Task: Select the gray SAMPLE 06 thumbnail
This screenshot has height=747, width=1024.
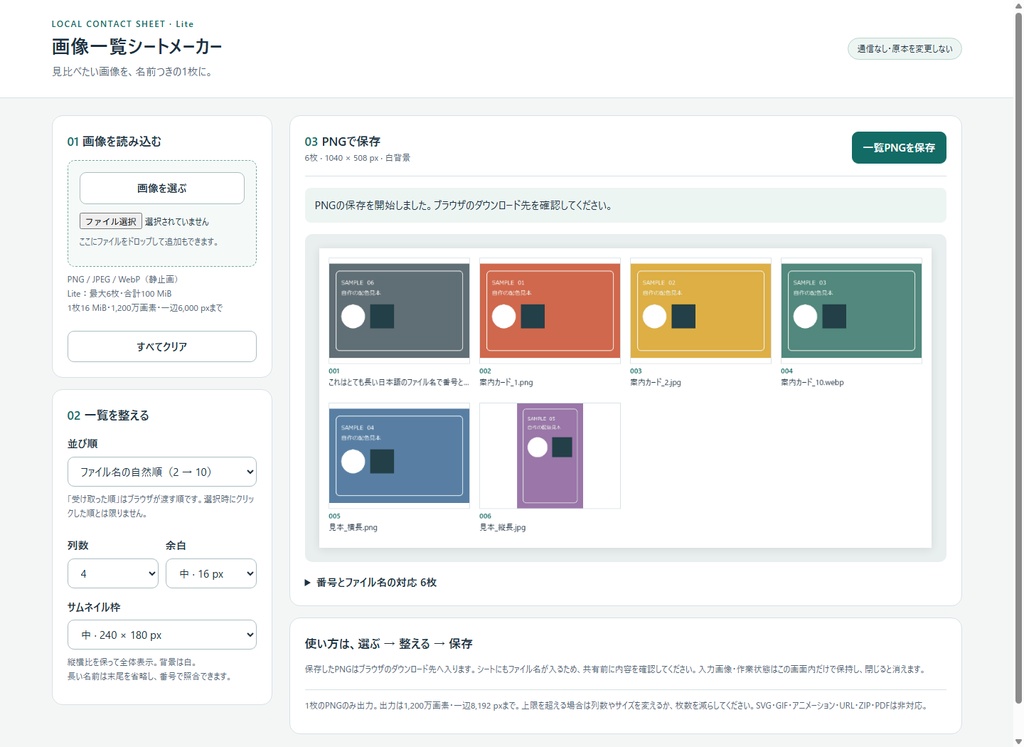Action: point(399,311)
